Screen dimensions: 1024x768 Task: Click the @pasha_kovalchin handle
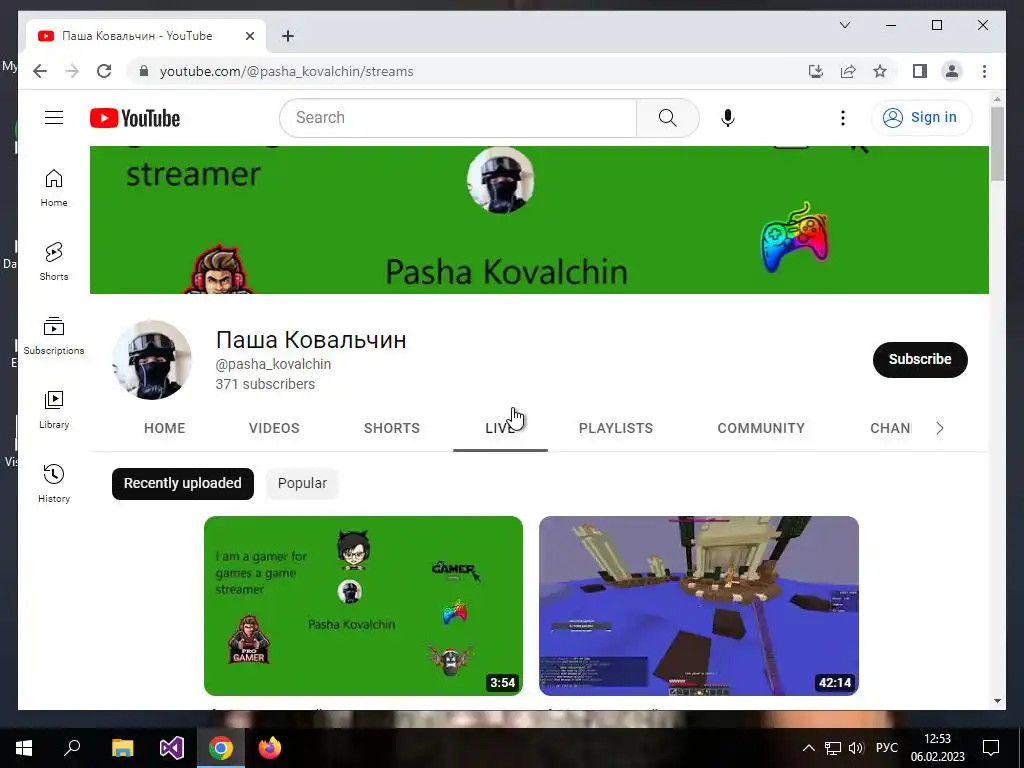(x=273, y=364)
